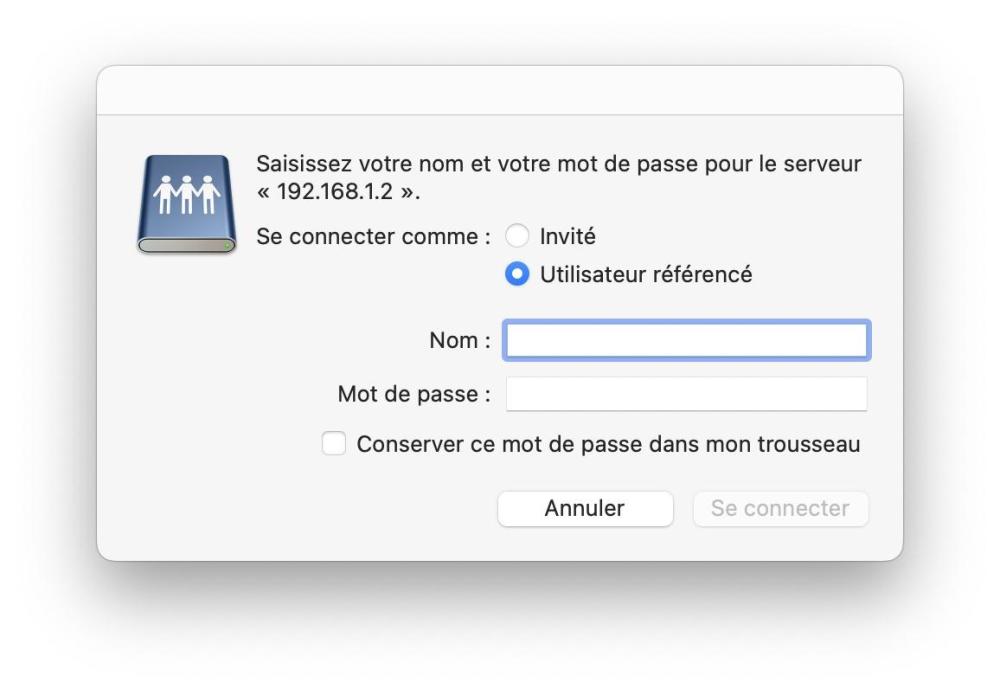Click the green status light on the drive icon

coord(228,244)
